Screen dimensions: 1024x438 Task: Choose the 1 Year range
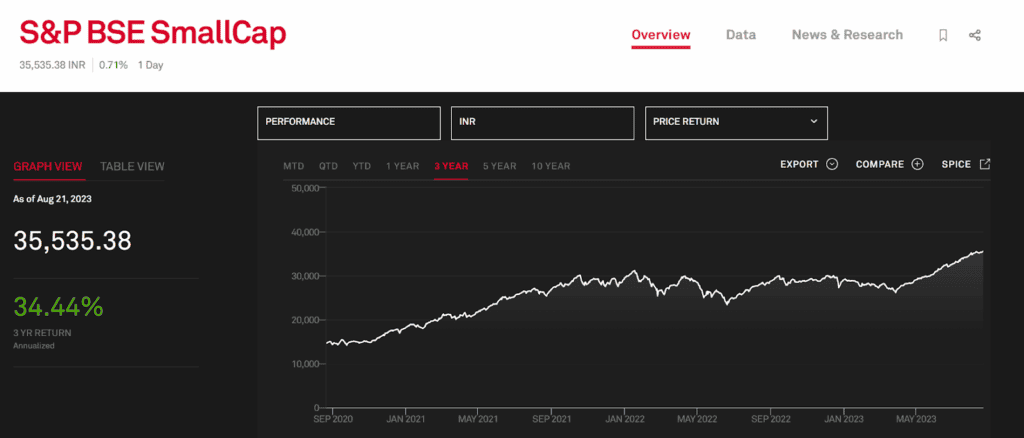402,166
